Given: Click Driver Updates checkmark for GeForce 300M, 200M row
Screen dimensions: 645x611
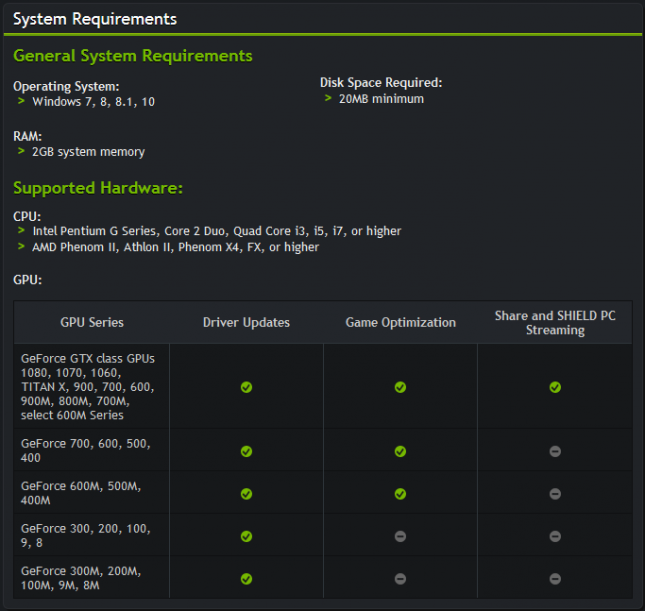Looking at the screenshot, I should coord(246,579).
